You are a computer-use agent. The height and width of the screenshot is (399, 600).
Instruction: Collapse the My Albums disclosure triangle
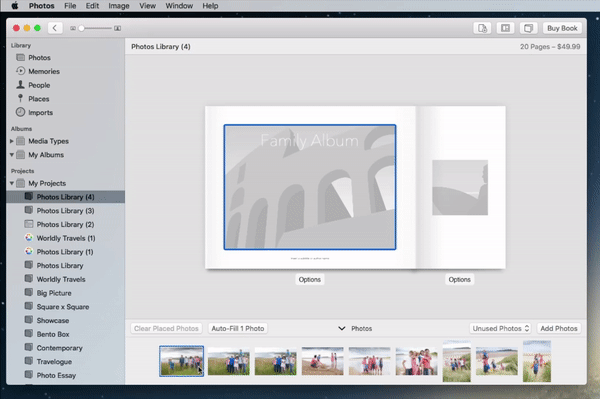(x=11, y=155)
